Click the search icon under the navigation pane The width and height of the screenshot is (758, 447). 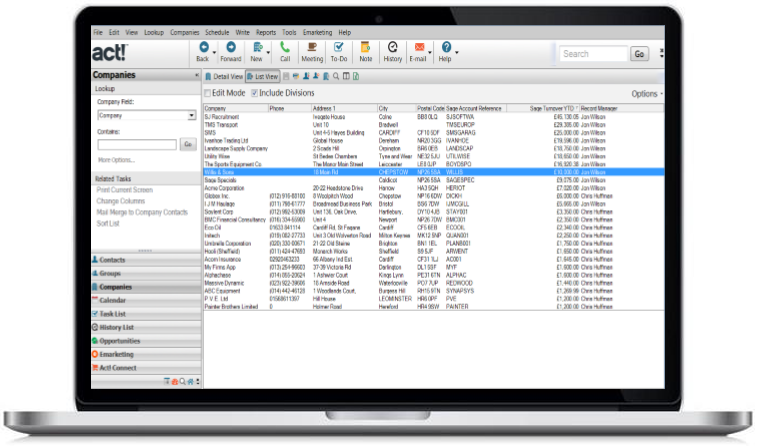click(x=183, y=382)
